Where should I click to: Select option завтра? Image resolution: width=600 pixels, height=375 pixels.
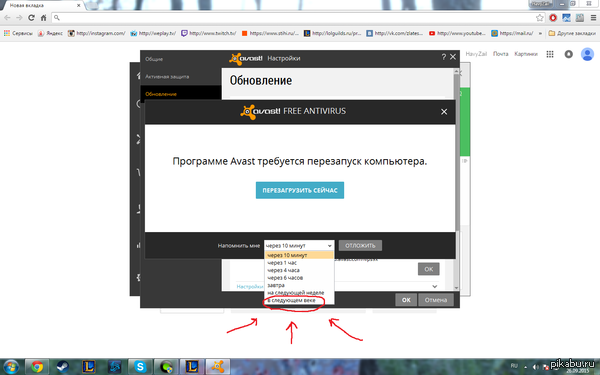pos(299,285)
